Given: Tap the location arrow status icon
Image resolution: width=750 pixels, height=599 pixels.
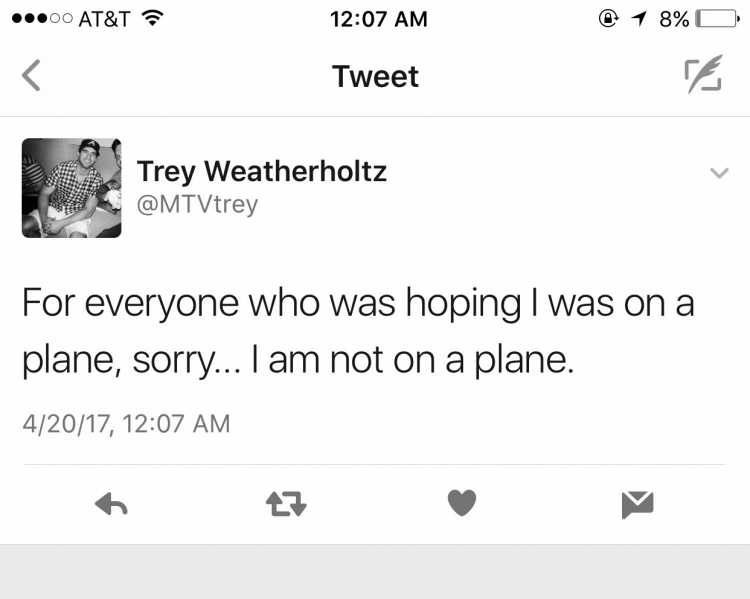Looking at the screenshot, I should point(639,19).
